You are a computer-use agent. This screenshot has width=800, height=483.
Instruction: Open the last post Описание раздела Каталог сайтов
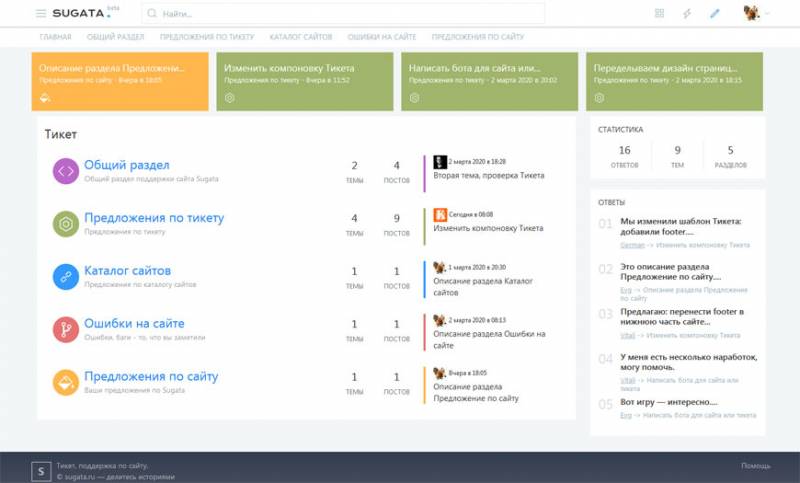[x=483, y=287]
